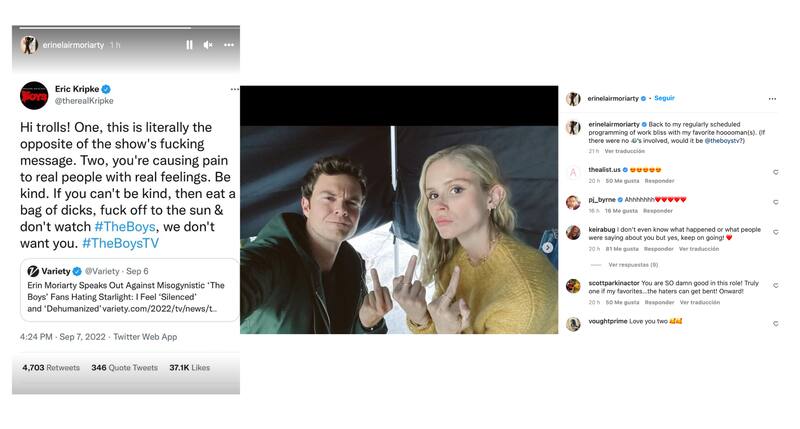This screenshot has width=800, height=429.
Task: Open the quoted Variety tweet
Action: pos(126,290)
